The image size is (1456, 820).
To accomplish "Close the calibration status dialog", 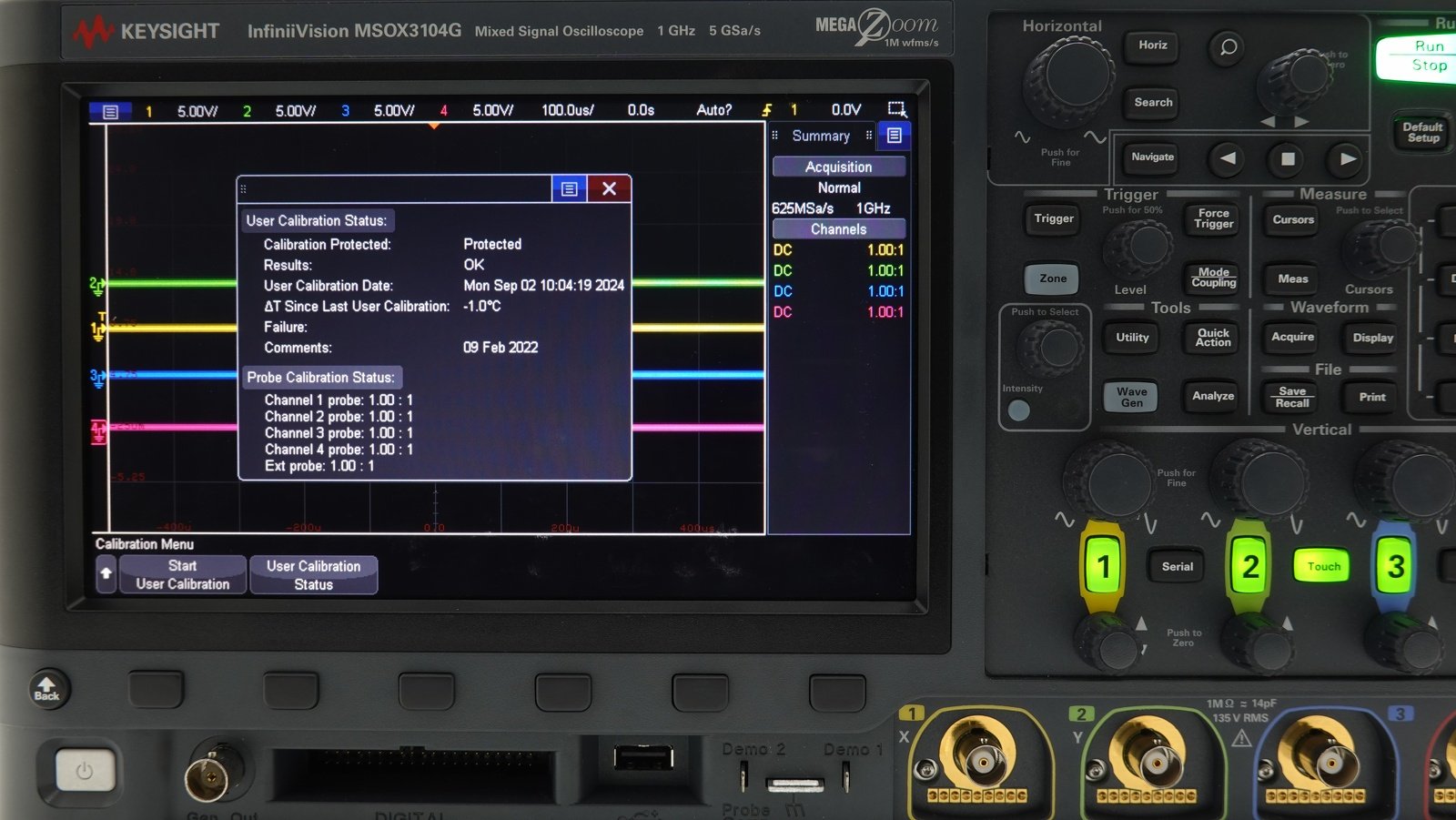I will [610, 188].
